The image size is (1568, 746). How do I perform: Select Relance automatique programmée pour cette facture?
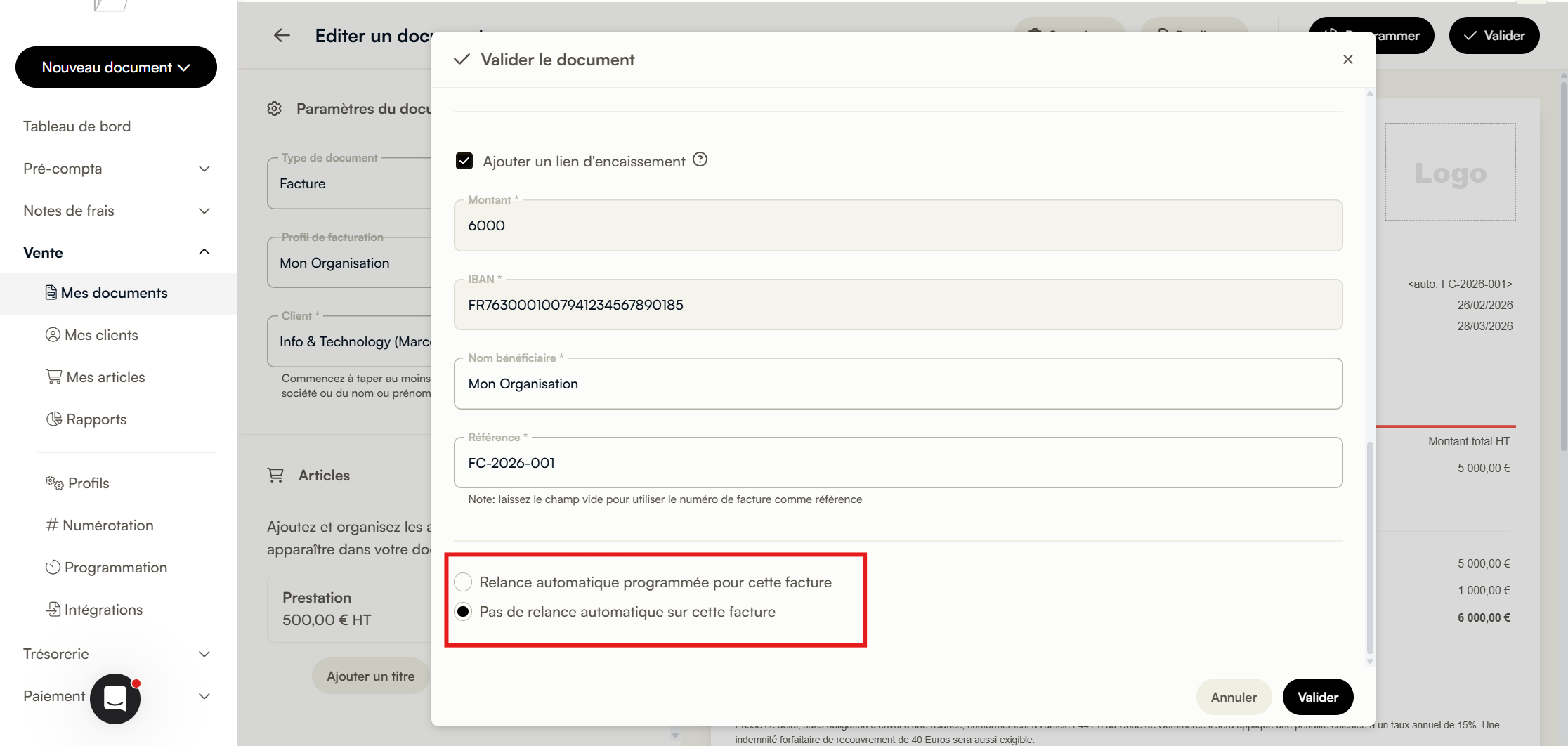click(463, 582)
